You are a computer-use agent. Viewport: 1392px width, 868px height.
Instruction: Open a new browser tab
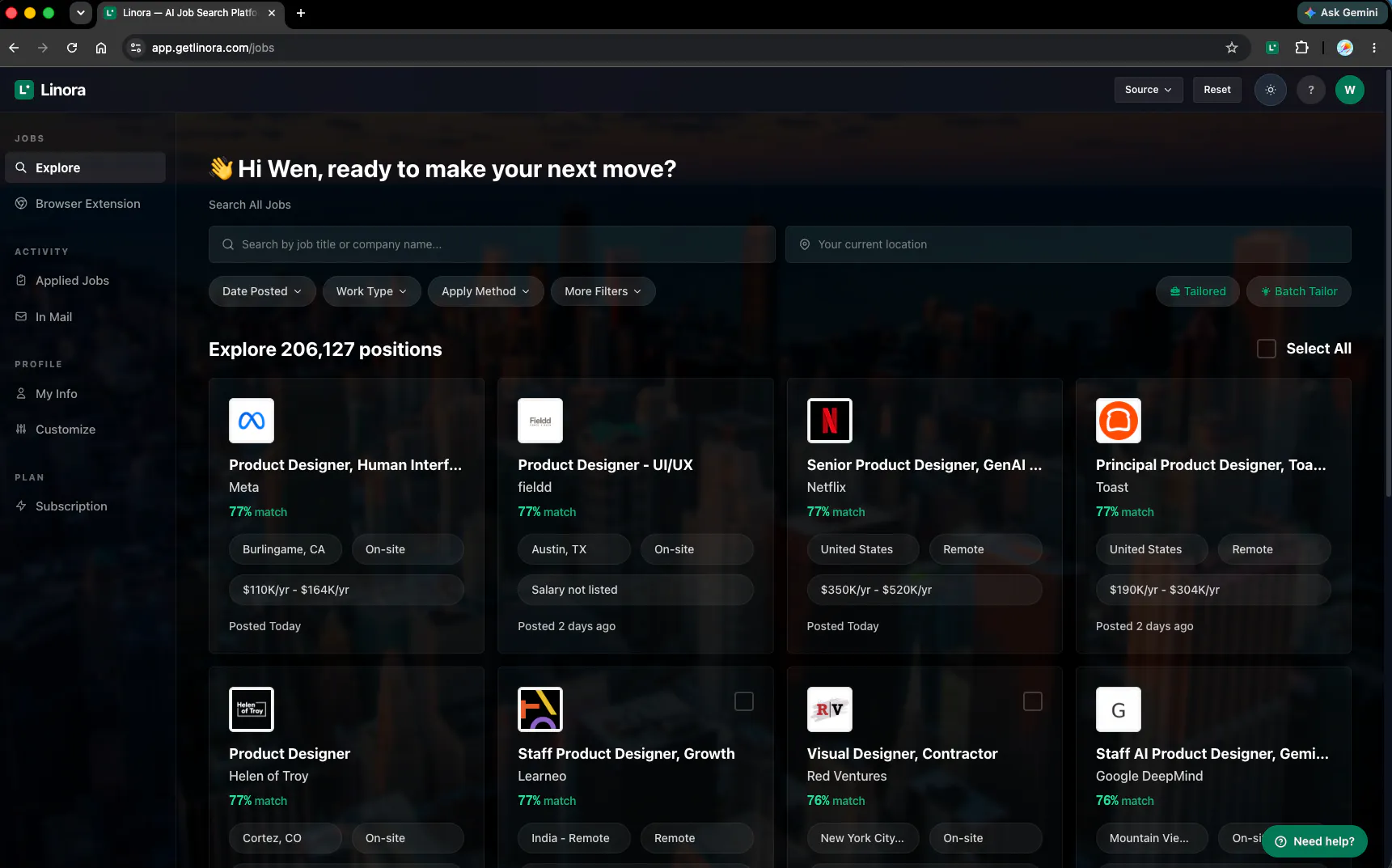click(301, 13)
